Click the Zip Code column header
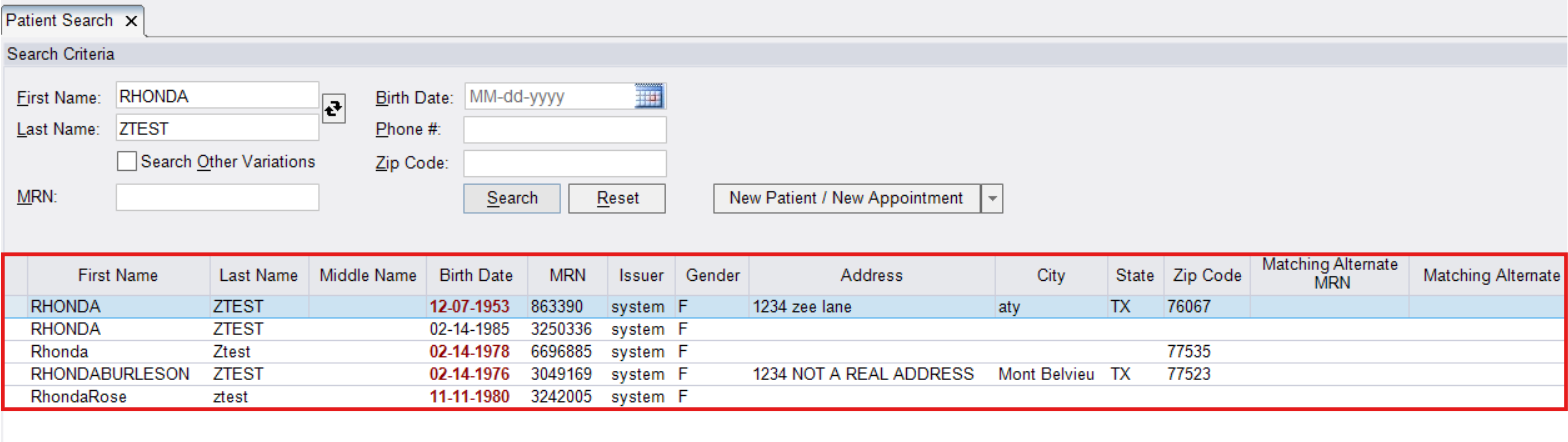Image resolution: width=1568 pixels, height=442 pixels. pos(1206,275)
